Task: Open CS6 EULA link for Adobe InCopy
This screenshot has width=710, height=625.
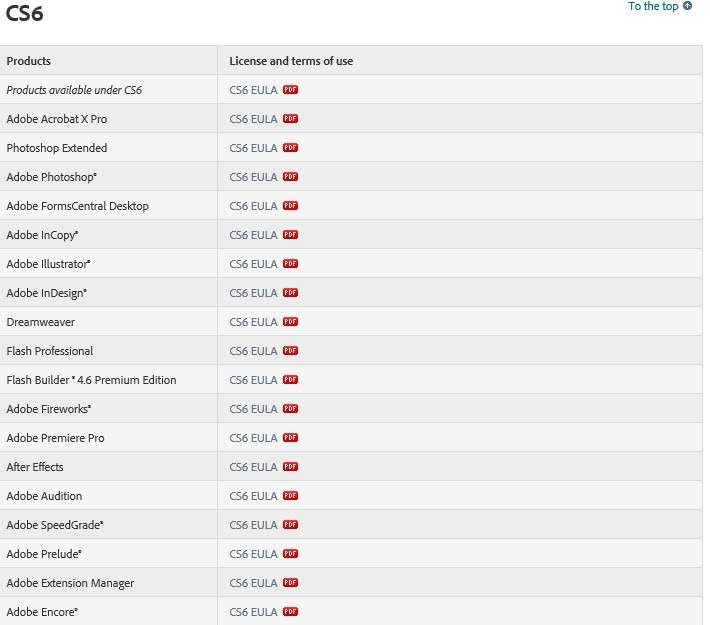Action: click(x=253, y=235)
